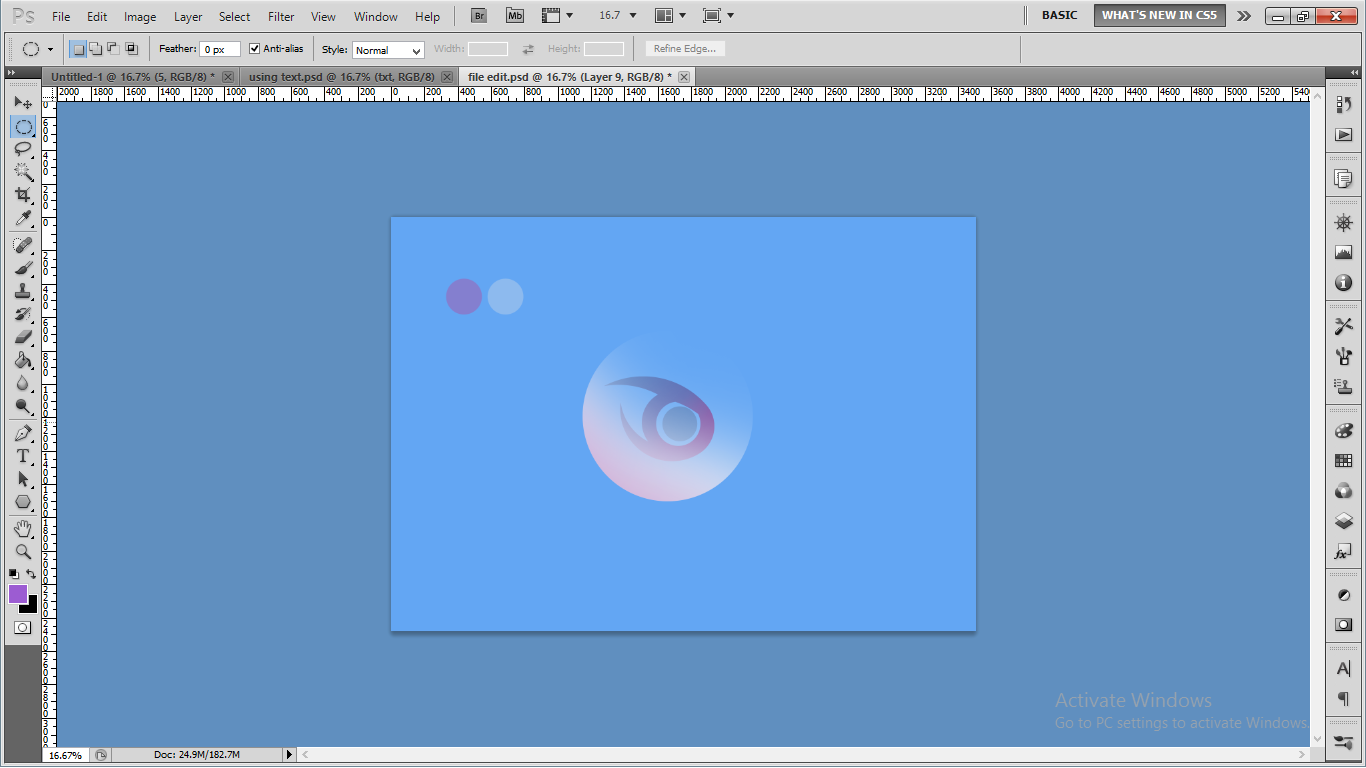Select the Brush tool
This screenshot has height=768, width=1366.
[22, 268]
